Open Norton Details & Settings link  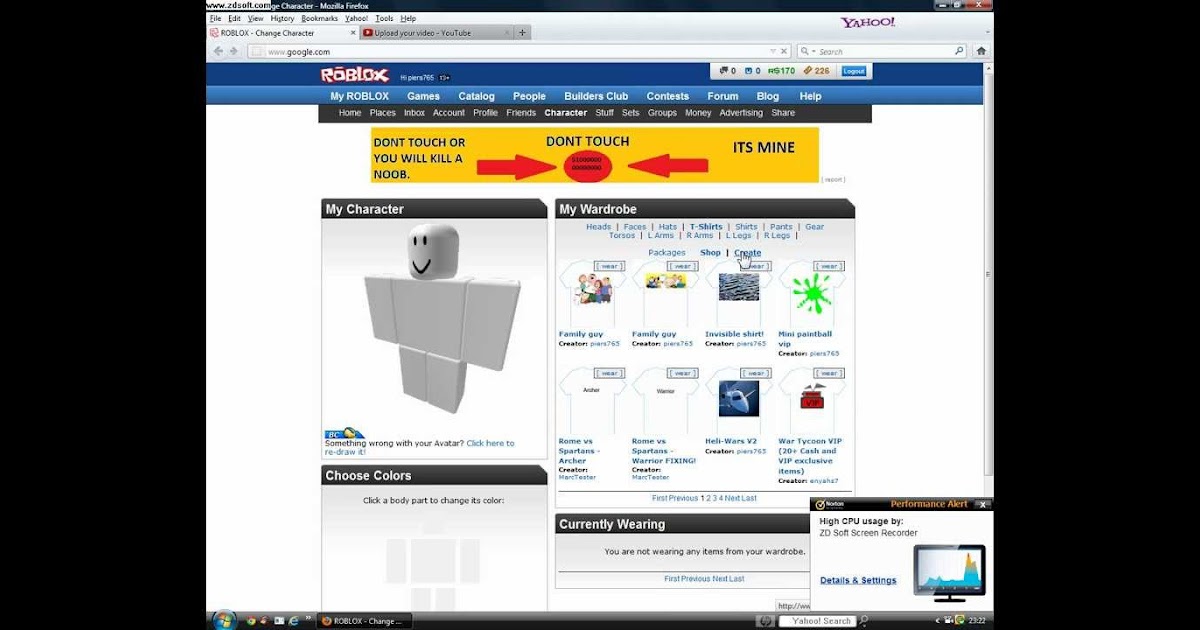(858, 581)
